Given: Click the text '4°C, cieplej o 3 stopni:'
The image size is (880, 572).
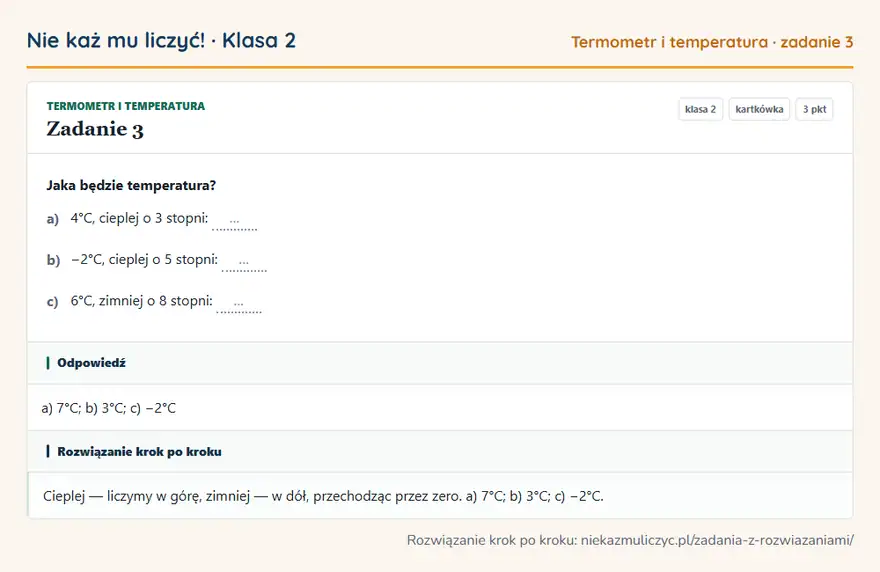Looking at the screenshot, I should 139,218.
